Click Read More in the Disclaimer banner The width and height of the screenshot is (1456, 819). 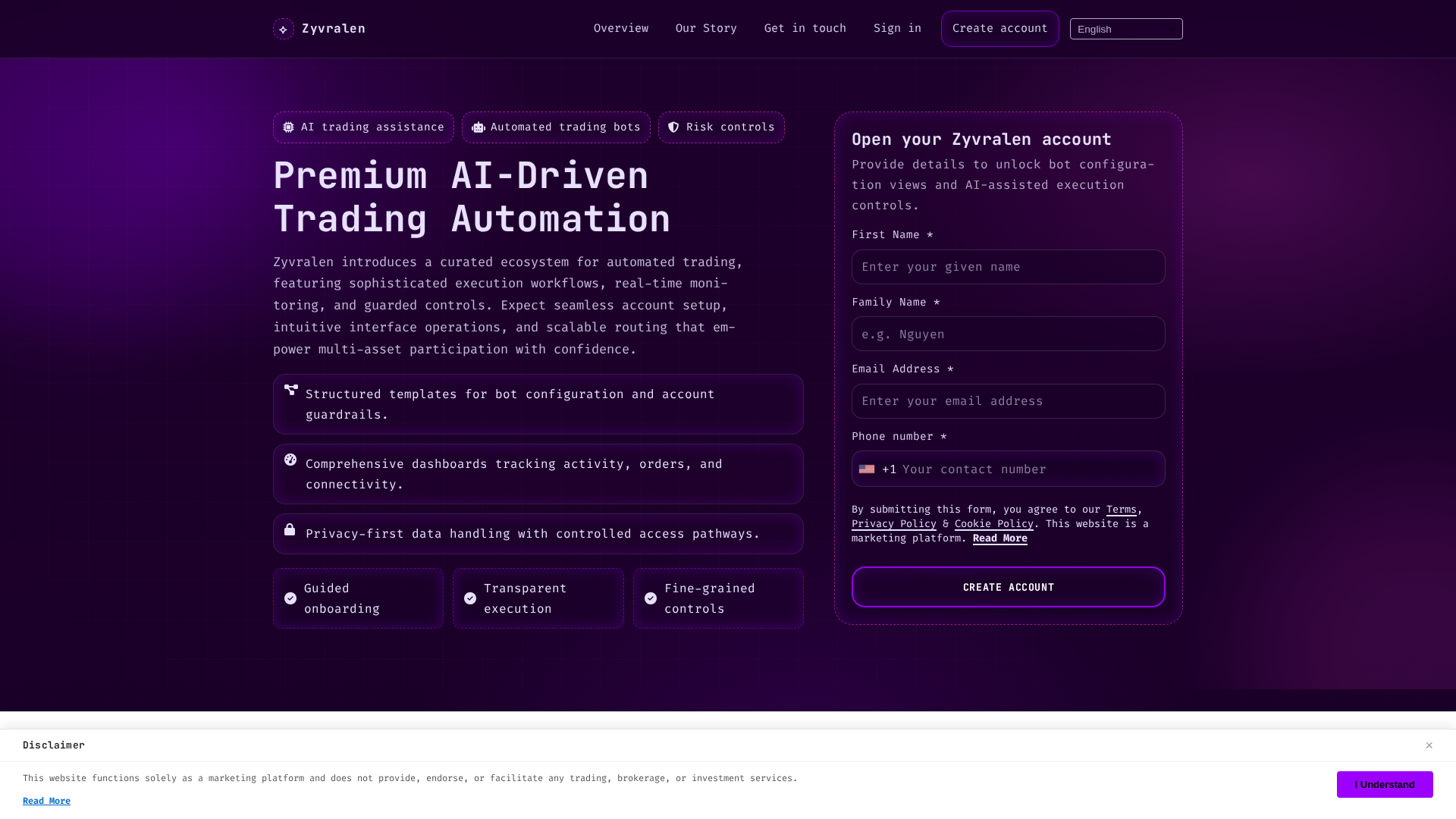[x=46, y=801]
